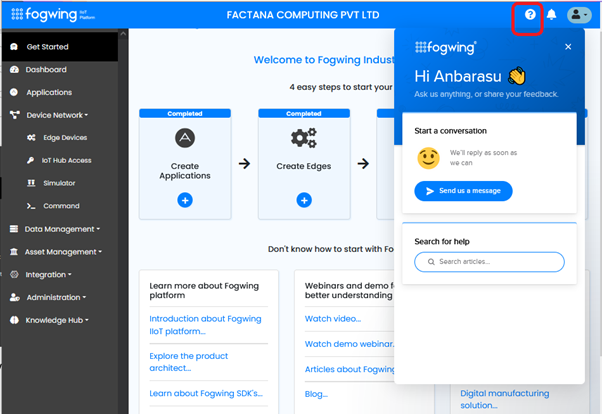
Task: Click the Create Edges gears icon
Action: coord(304,138)
